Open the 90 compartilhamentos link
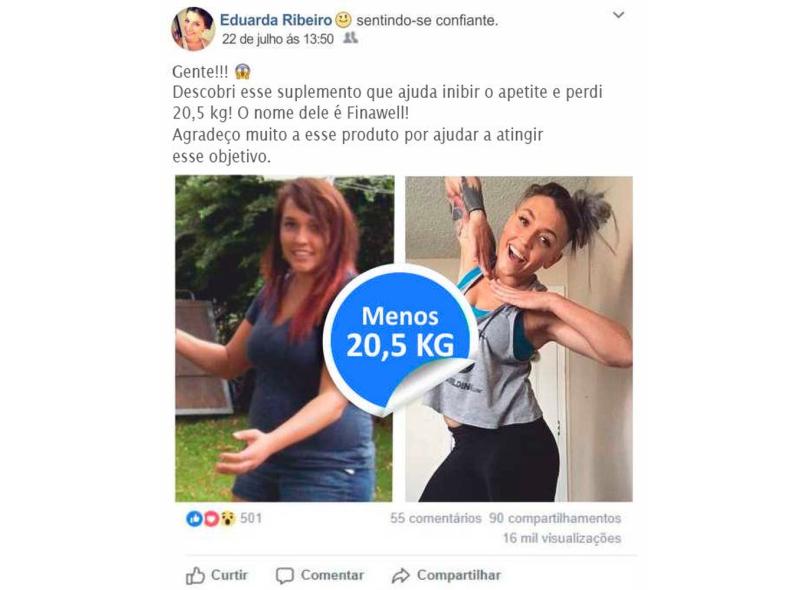The image size is (810, 590). (x=555, y=518)
